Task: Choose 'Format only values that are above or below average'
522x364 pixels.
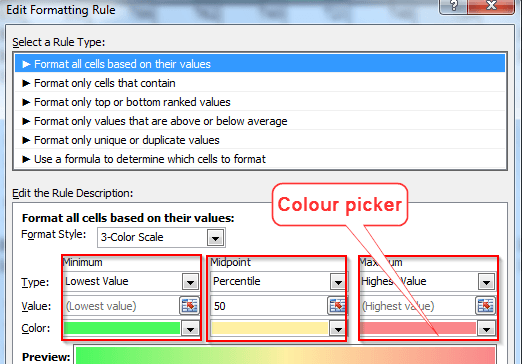Action: click(x=260, y=121)
